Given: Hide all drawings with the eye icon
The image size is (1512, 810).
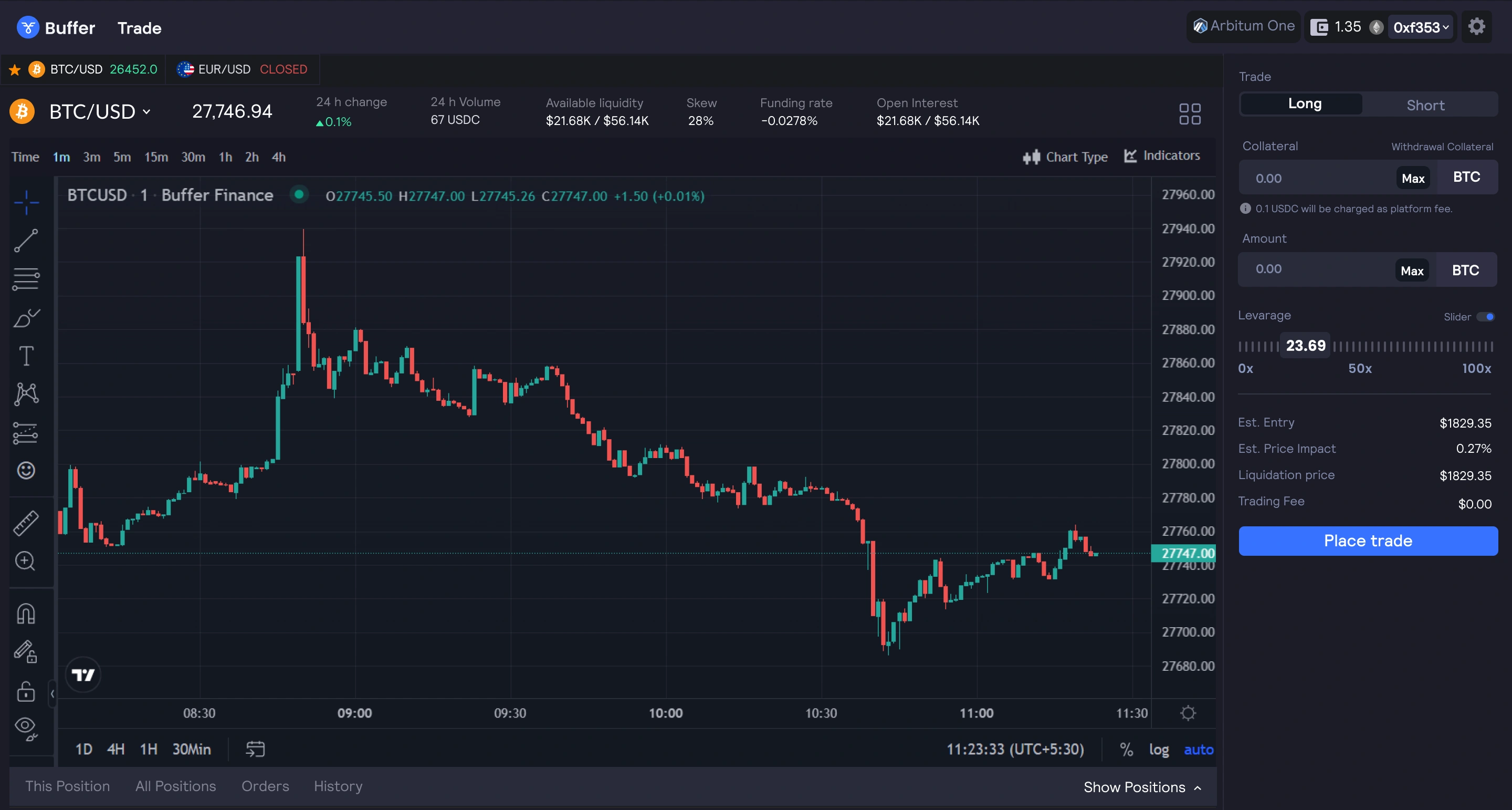Looking at the screenshot, I should pyautogui.click(x=26, y=729).
